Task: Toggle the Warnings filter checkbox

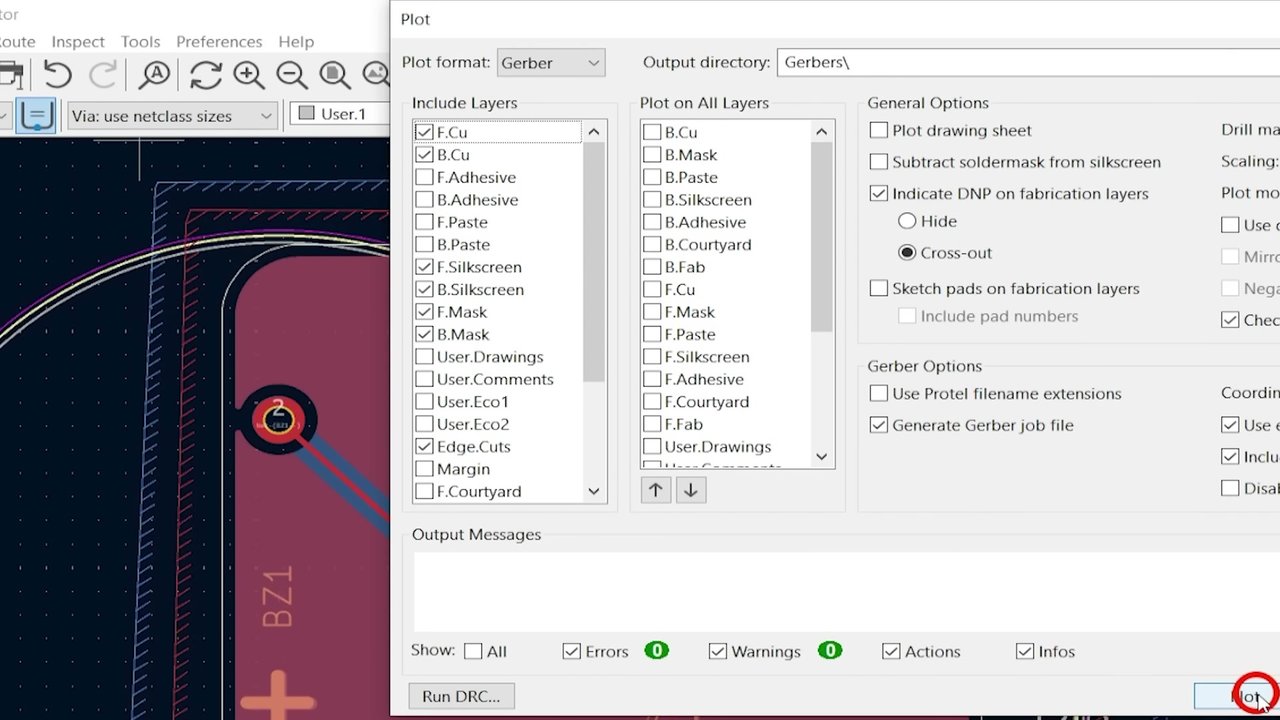Action: (717, 651)
